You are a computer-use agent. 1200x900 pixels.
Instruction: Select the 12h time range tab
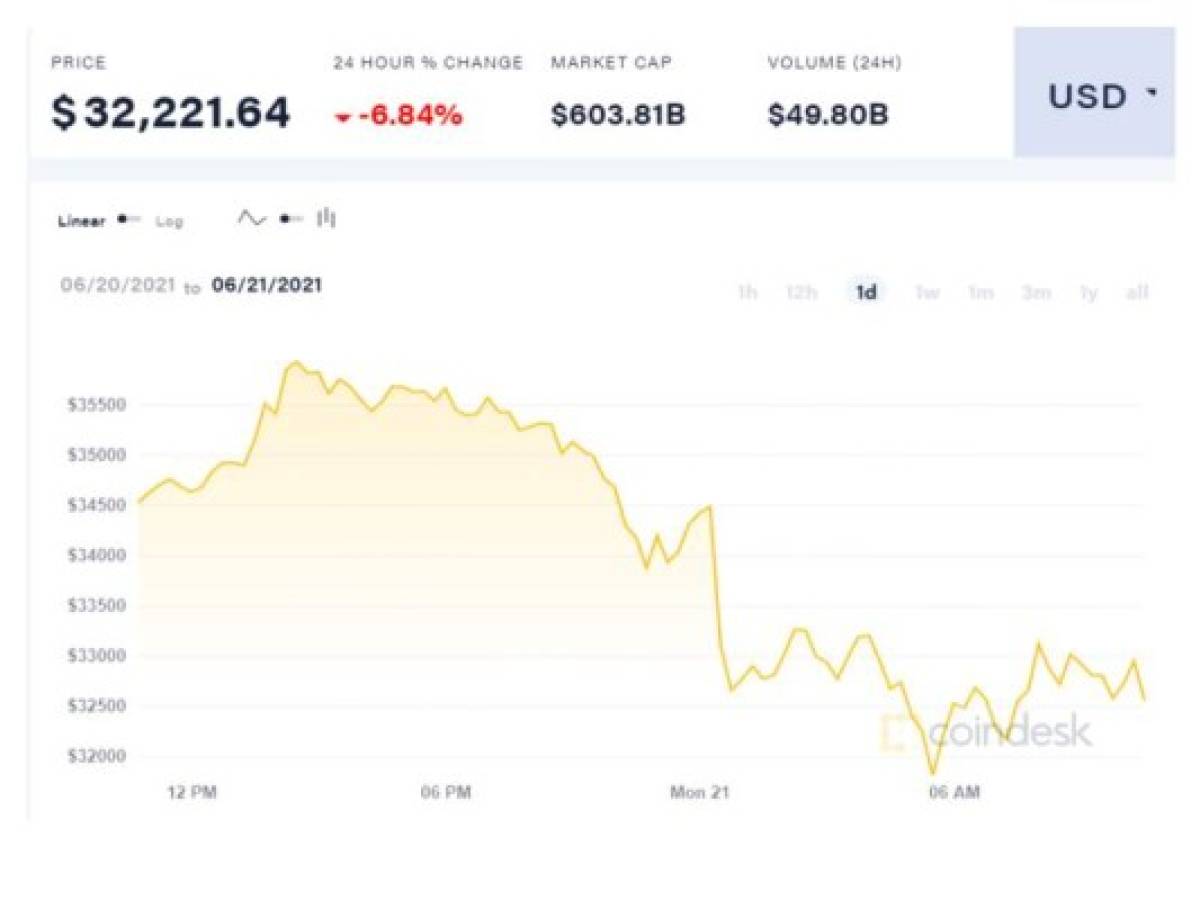point(801,293)
